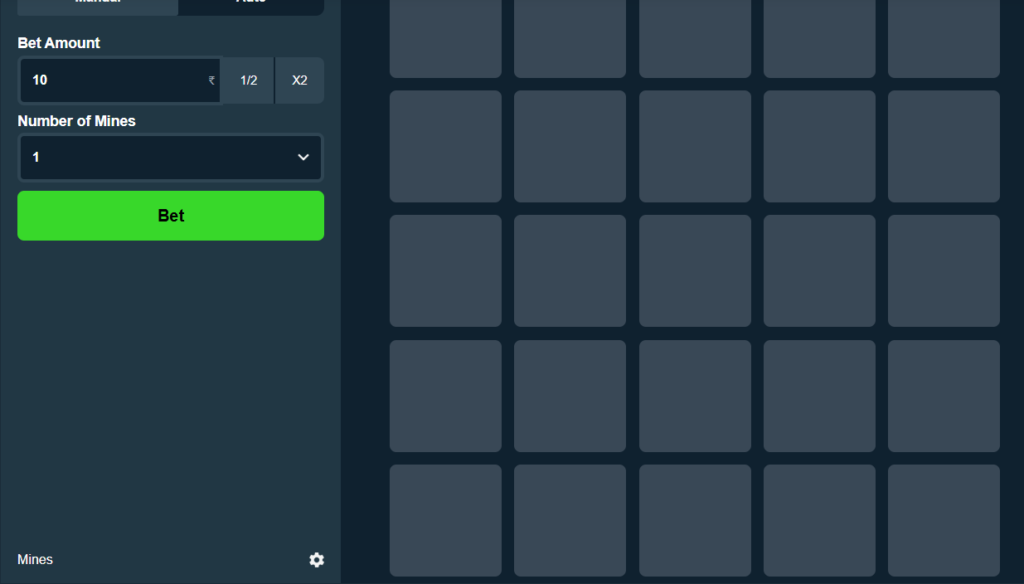
Task: Select the center tile of the grid
Action: (694, 271)
